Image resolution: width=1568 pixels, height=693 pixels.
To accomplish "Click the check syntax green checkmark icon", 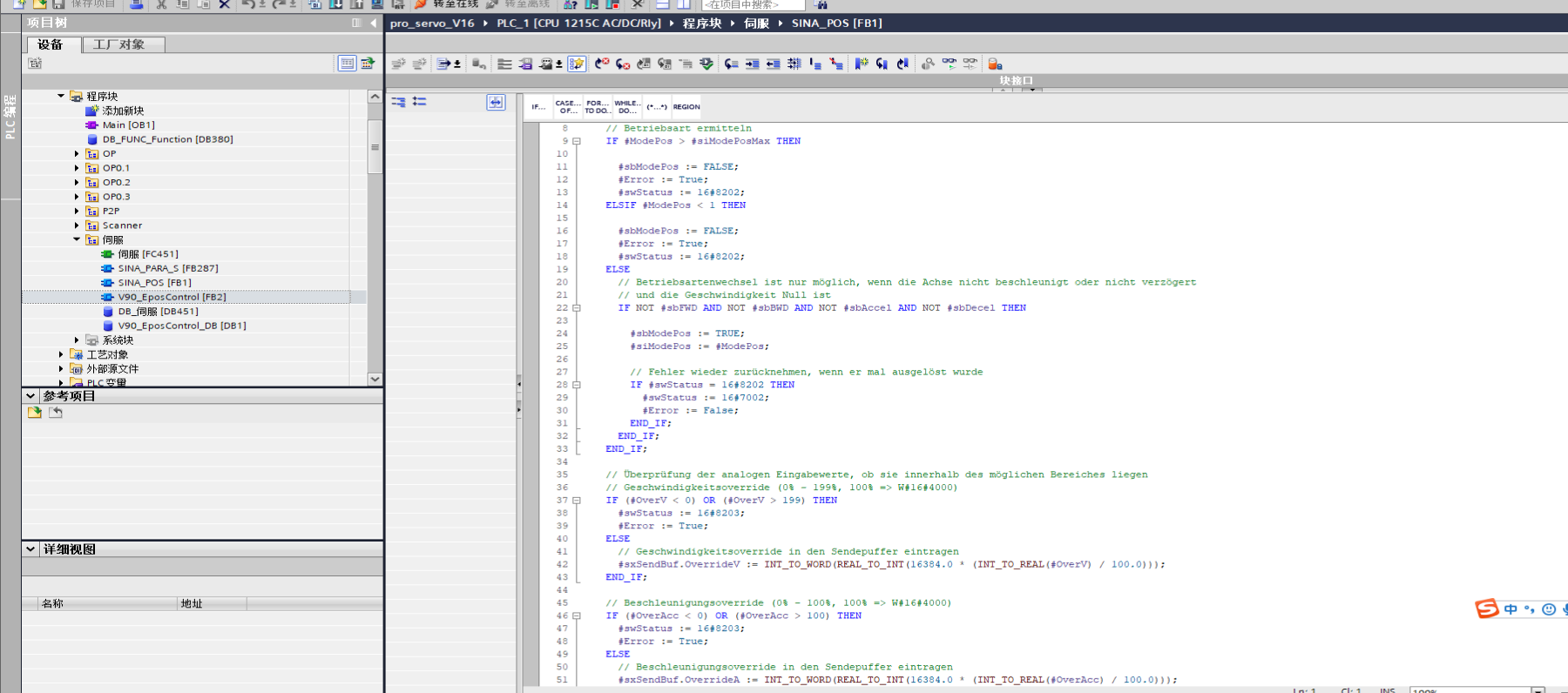I will coord(706,64).
